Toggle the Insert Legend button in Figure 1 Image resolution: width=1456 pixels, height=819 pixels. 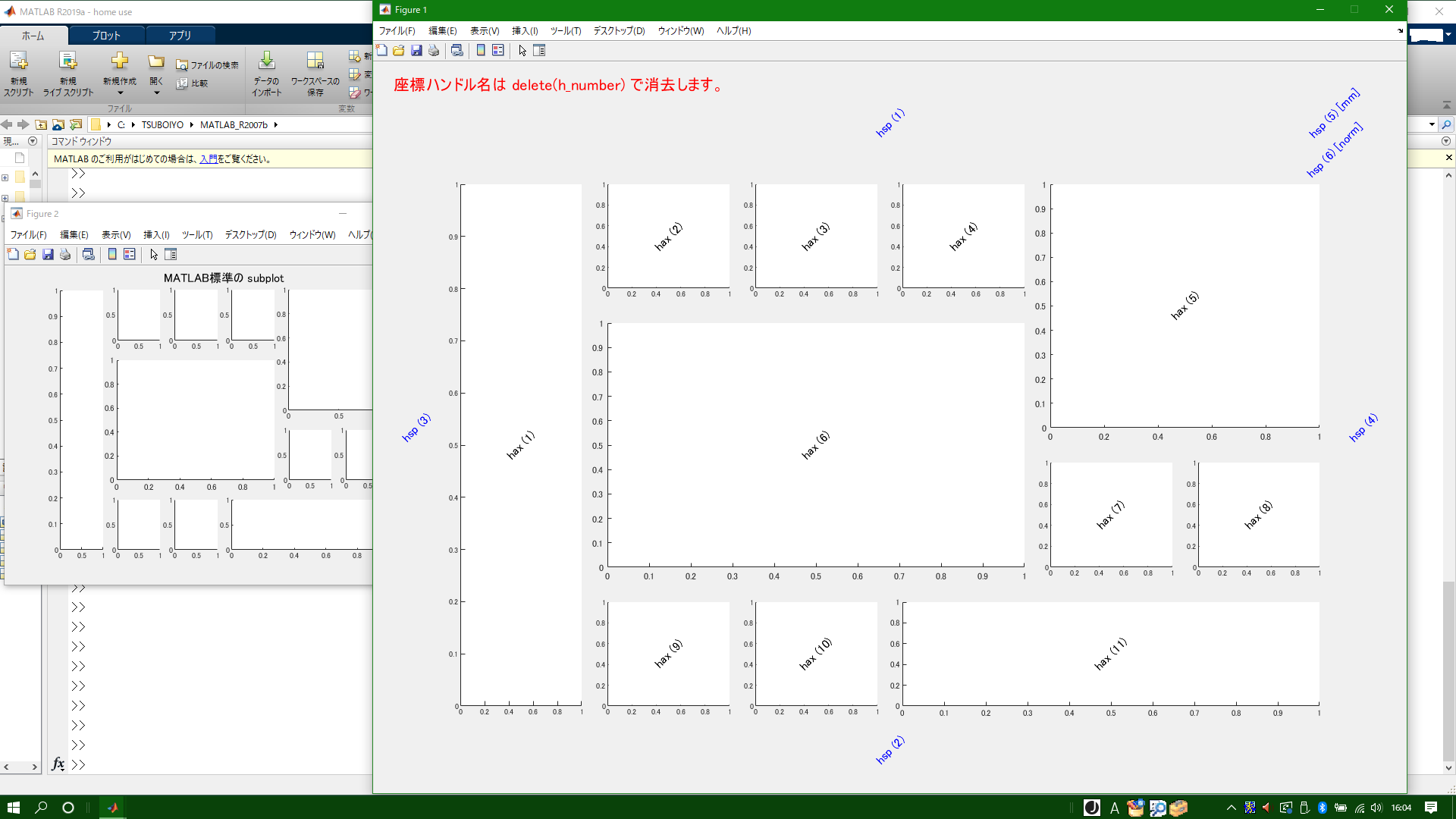[498, 51]
